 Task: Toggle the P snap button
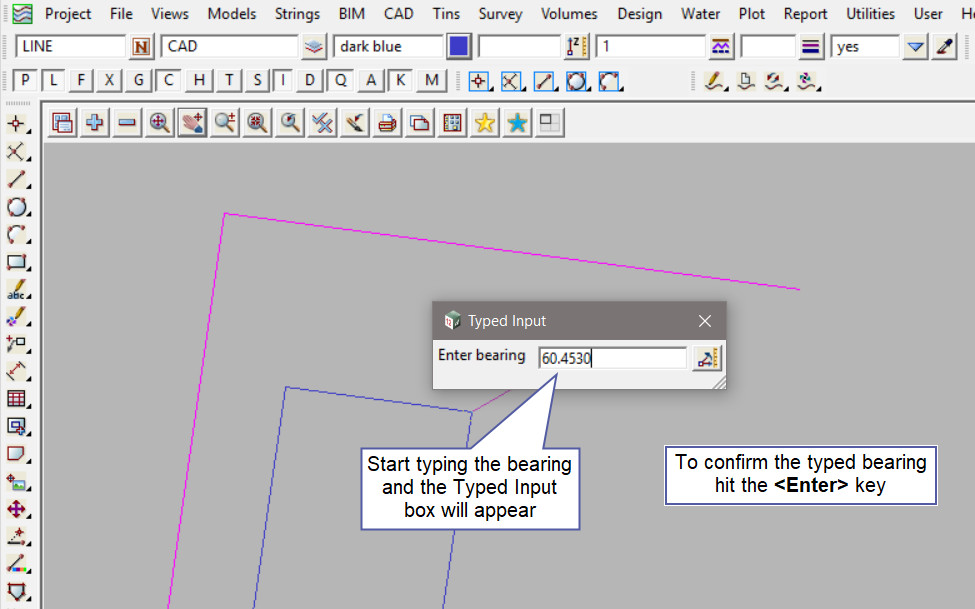point(25,81)
